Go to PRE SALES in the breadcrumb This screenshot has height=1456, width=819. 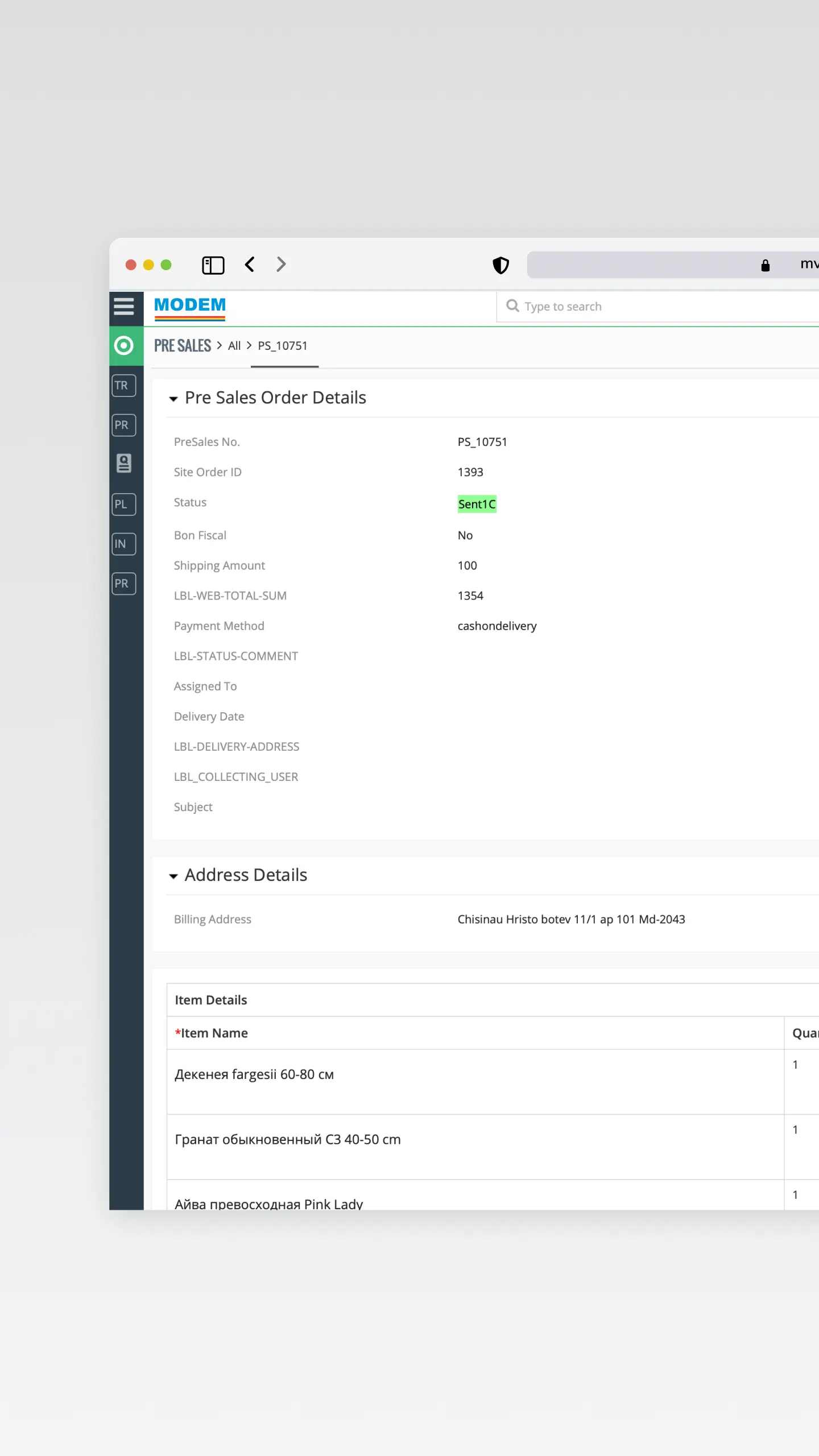pyautogui.click(x=183, y=346)
